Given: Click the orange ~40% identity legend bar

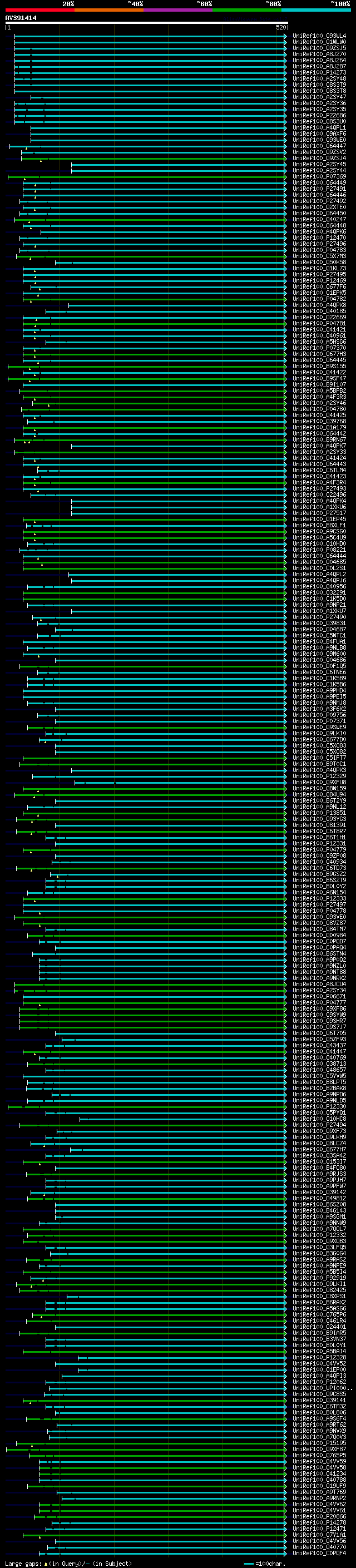Looking at the screenshot, I should 109,10.
